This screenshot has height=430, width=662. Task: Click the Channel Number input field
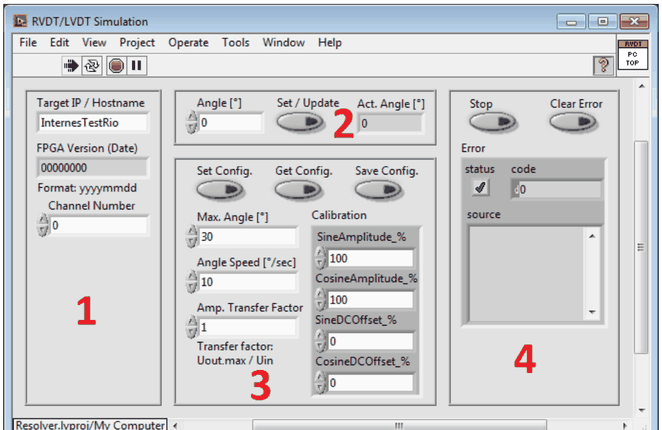(99, 225)
